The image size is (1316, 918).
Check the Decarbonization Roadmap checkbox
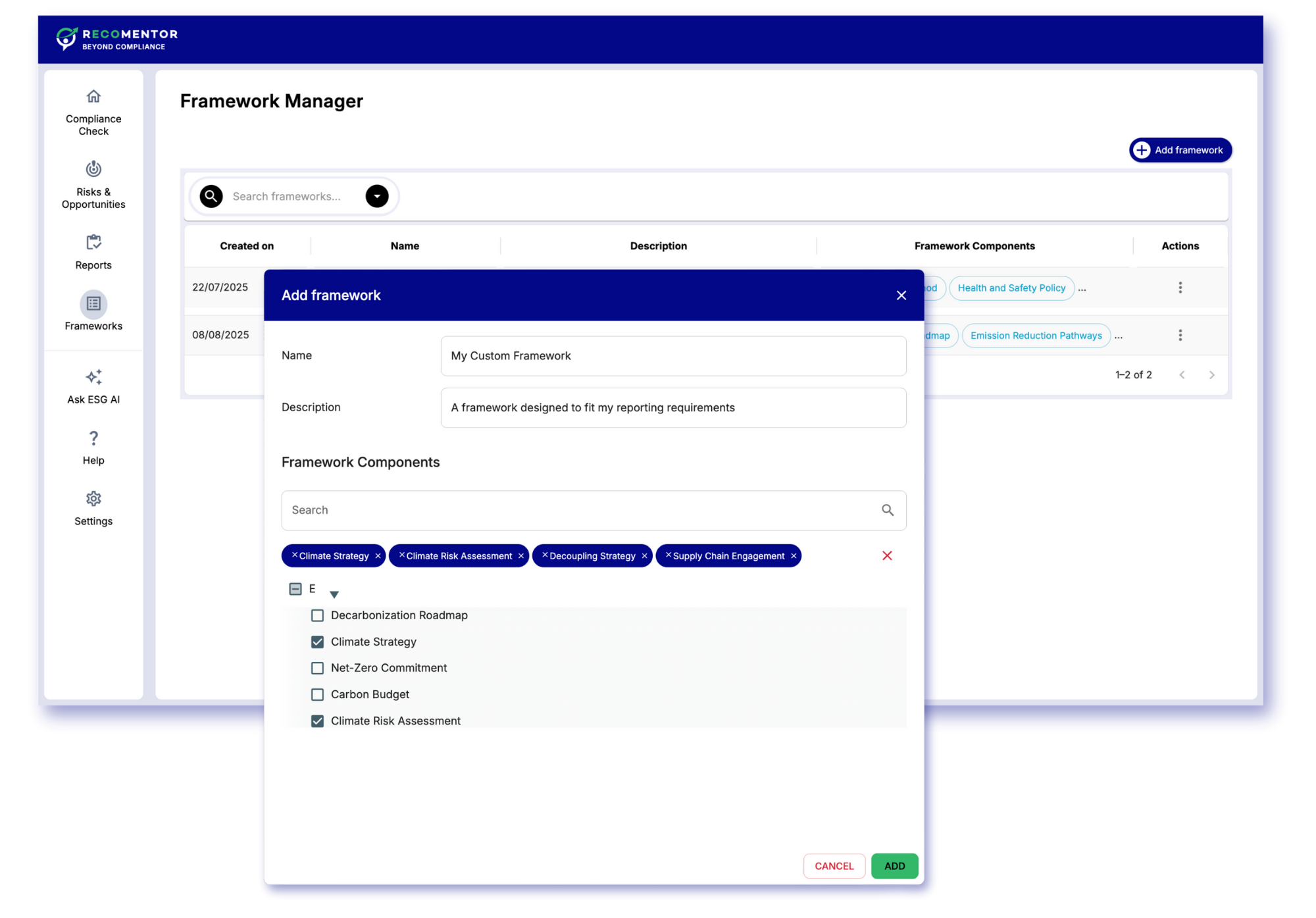click(317, 616)
